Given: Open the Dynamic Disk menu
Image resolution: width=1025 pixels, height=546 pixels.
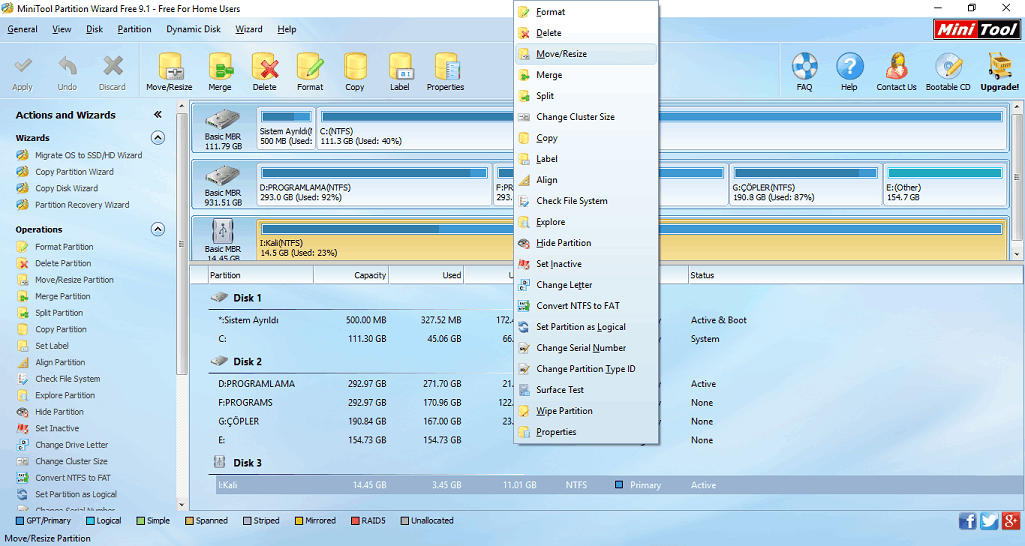Looking at the screenshot, I should tap(193, 29).
